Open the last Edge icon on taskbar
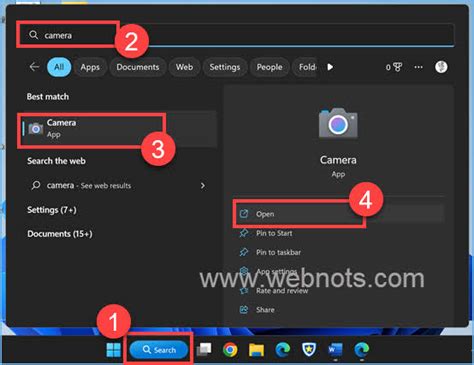 point(361,350)
